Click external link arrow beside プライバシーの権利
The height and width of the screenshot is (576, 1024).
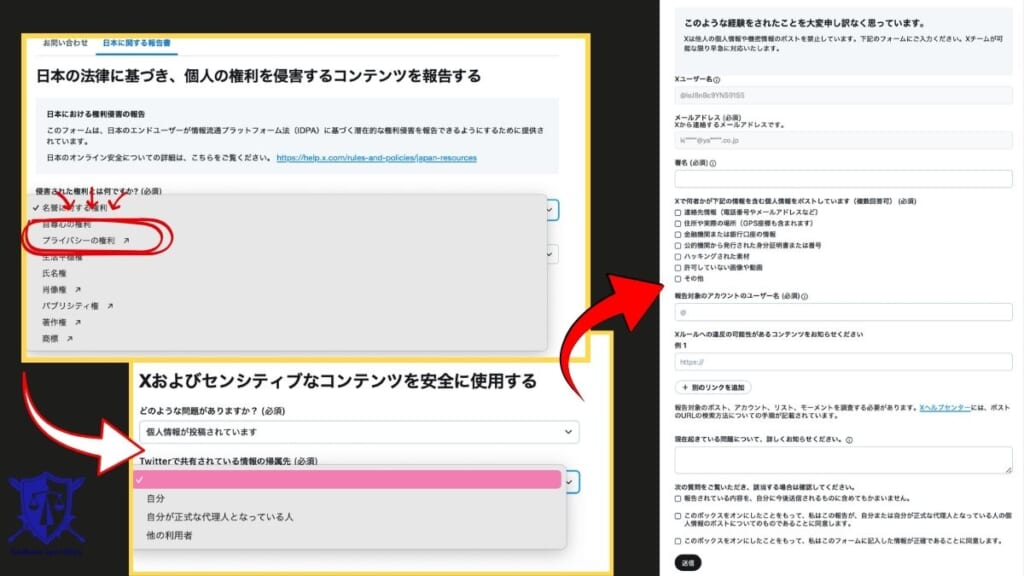[128, 240]
